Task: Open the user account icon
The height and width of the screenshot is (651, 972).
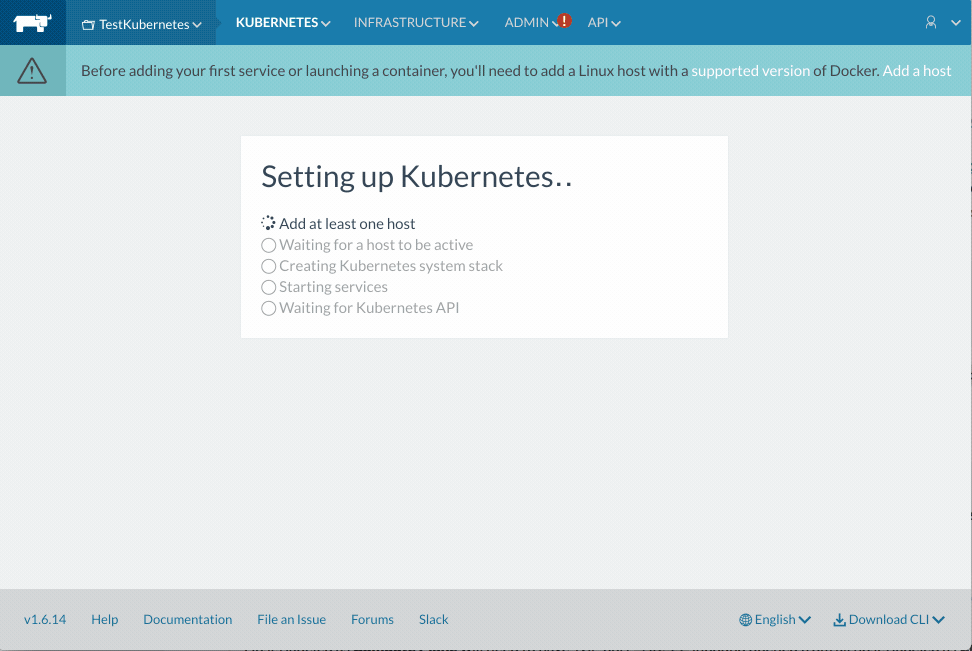Action: click(x=930, y=23)
